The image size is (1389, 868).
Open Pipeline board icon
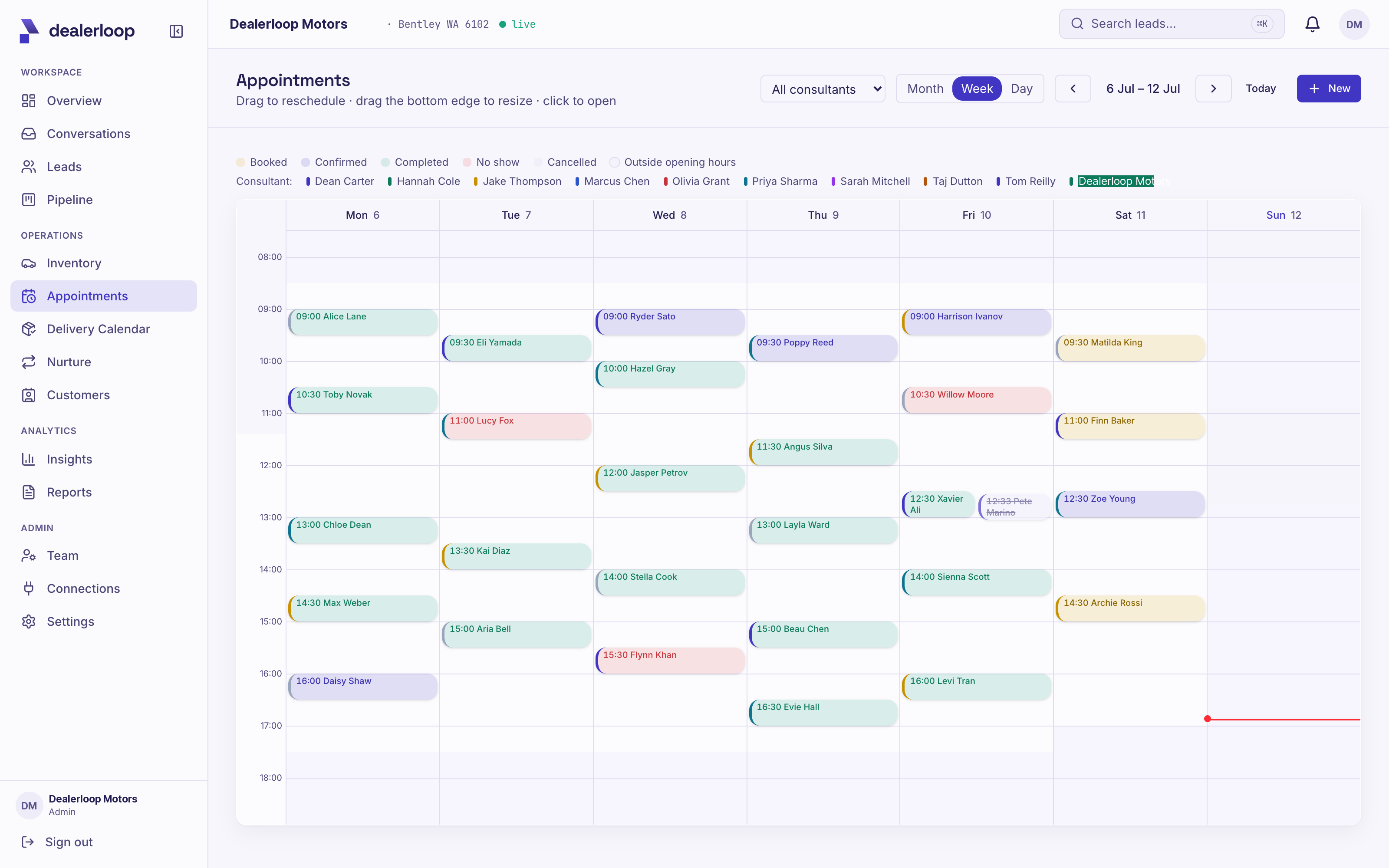coord(29,200)
